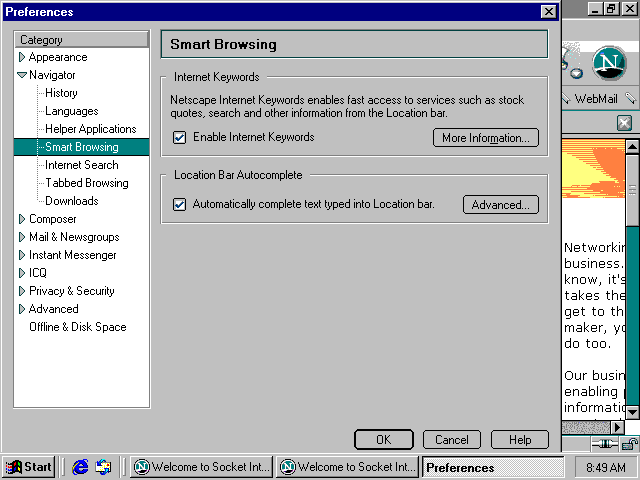Click the browser vertical scrollbar thumb
Image resolution: width=640 pixels, height=480 pixels.
tap(632, 189)
